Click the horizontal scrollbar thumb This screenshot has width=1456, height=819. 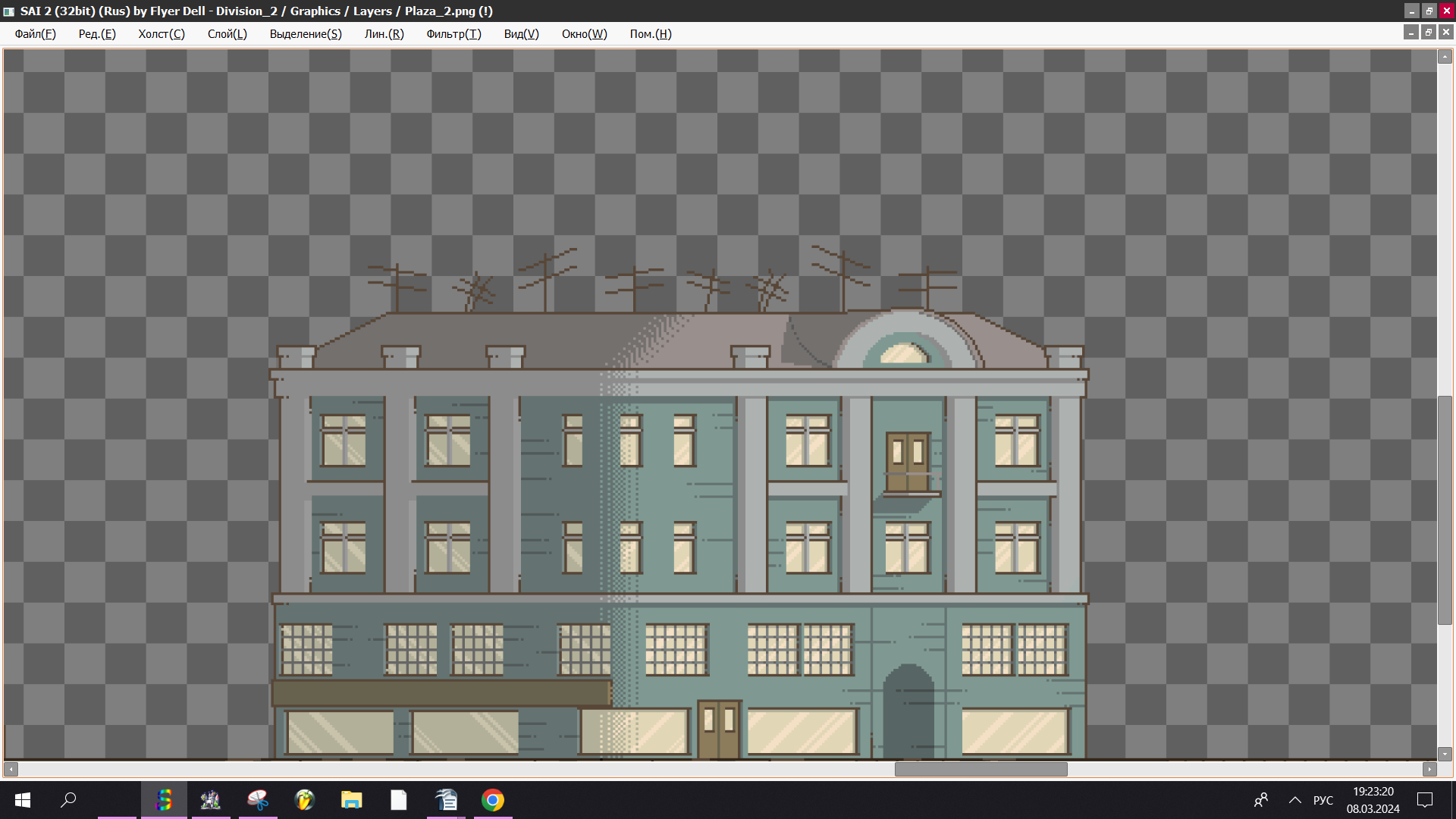pyautogui.click(x=981, y=769)
